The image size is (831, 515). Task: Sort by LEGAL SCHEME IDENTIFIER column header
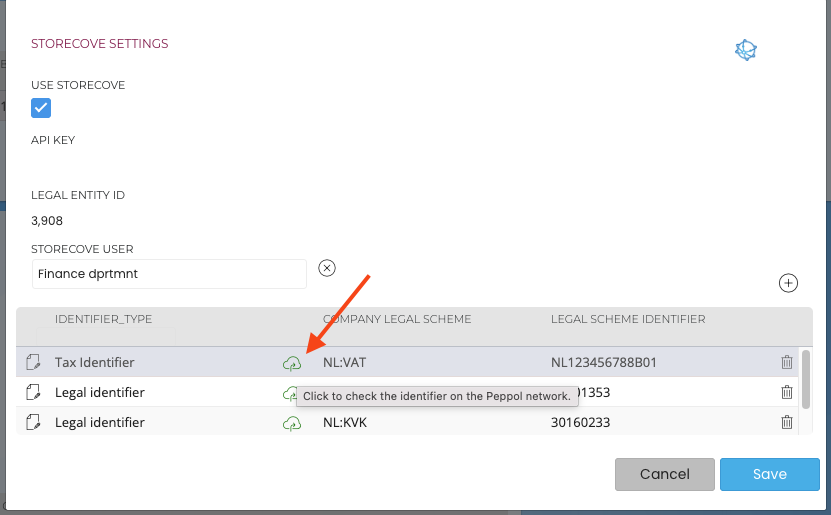(628, 319)
